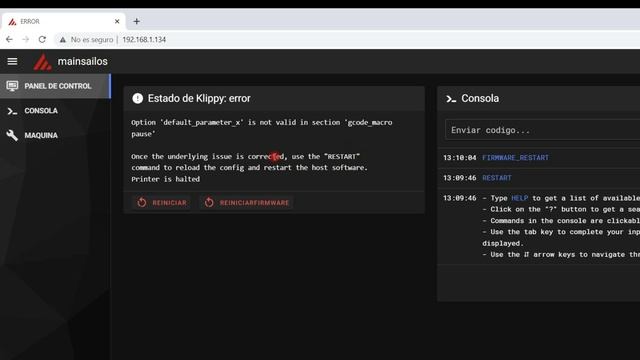Click the RESTART console command
Image resolution: width=640 pixels, height=360 pixels.
tap(497, 178)
